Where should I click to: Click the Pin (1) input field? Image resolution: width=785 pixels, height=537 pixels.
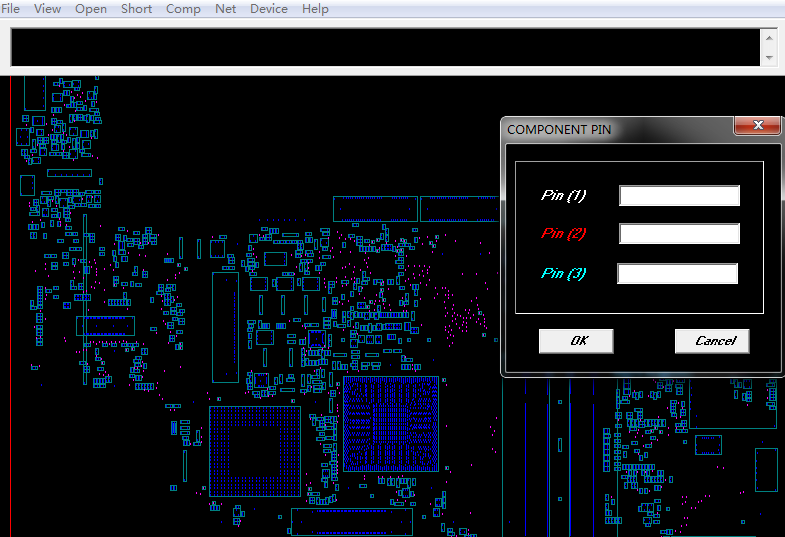coord(679,196)
